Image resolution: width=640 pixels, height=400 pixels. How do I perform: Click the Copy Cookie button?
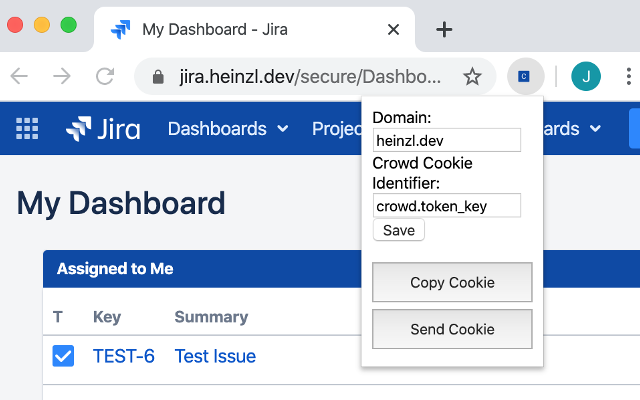pos(452,282)
